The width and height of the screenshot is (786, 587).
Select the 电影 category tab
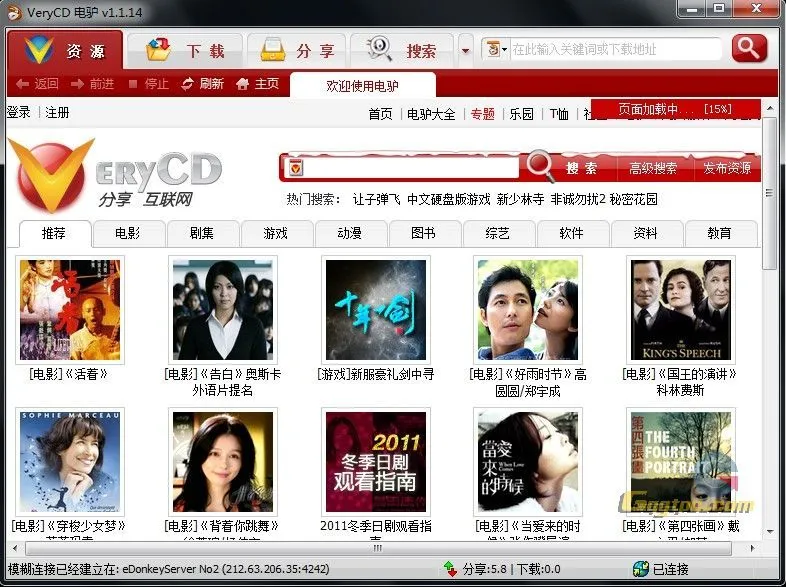click(128, 234)
